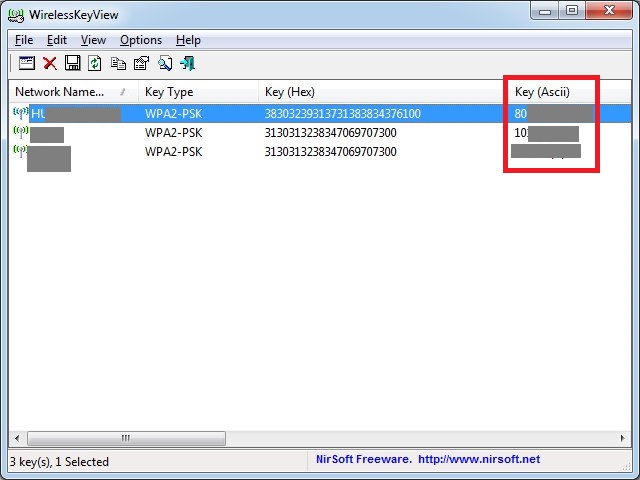Click the horizontal scrollbar right arrow

(x=622, y=438)
